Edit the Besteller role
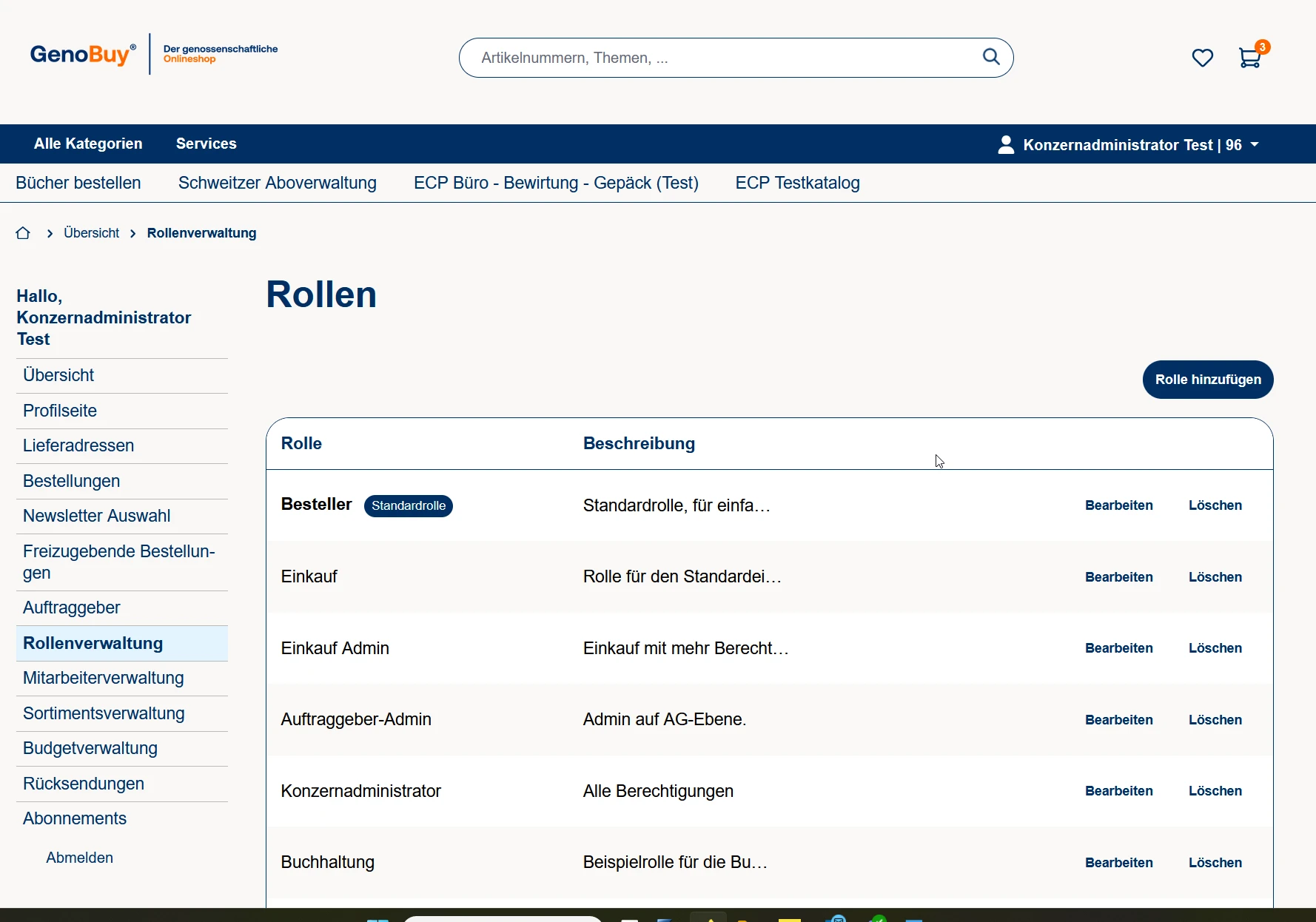1316x922 pixels. (1118, 505)
